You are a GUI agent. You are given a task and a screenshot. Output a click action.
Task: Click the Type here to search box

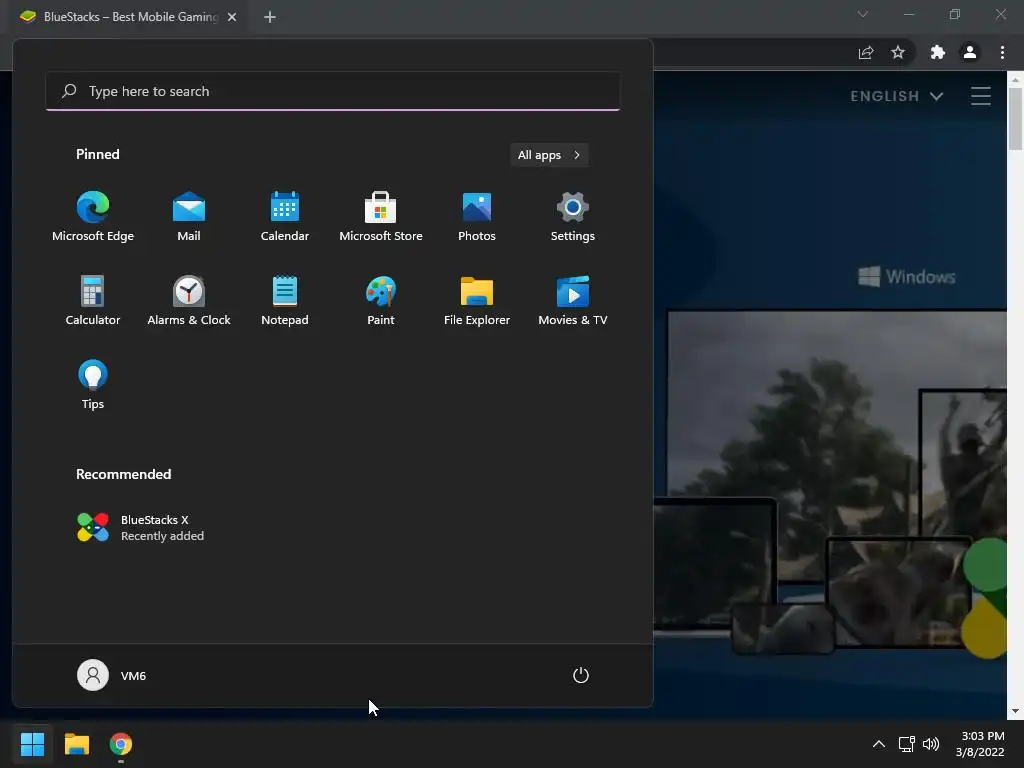click(333, 91)
